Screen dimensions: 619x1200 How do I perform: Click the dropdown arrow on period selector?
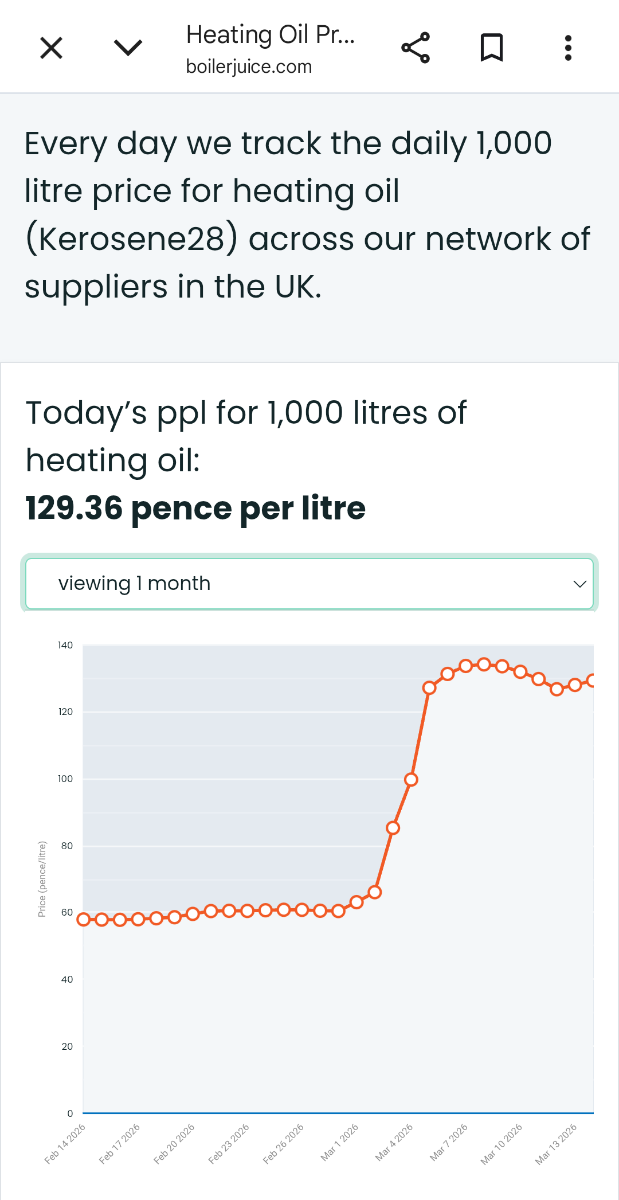(579, 584)
